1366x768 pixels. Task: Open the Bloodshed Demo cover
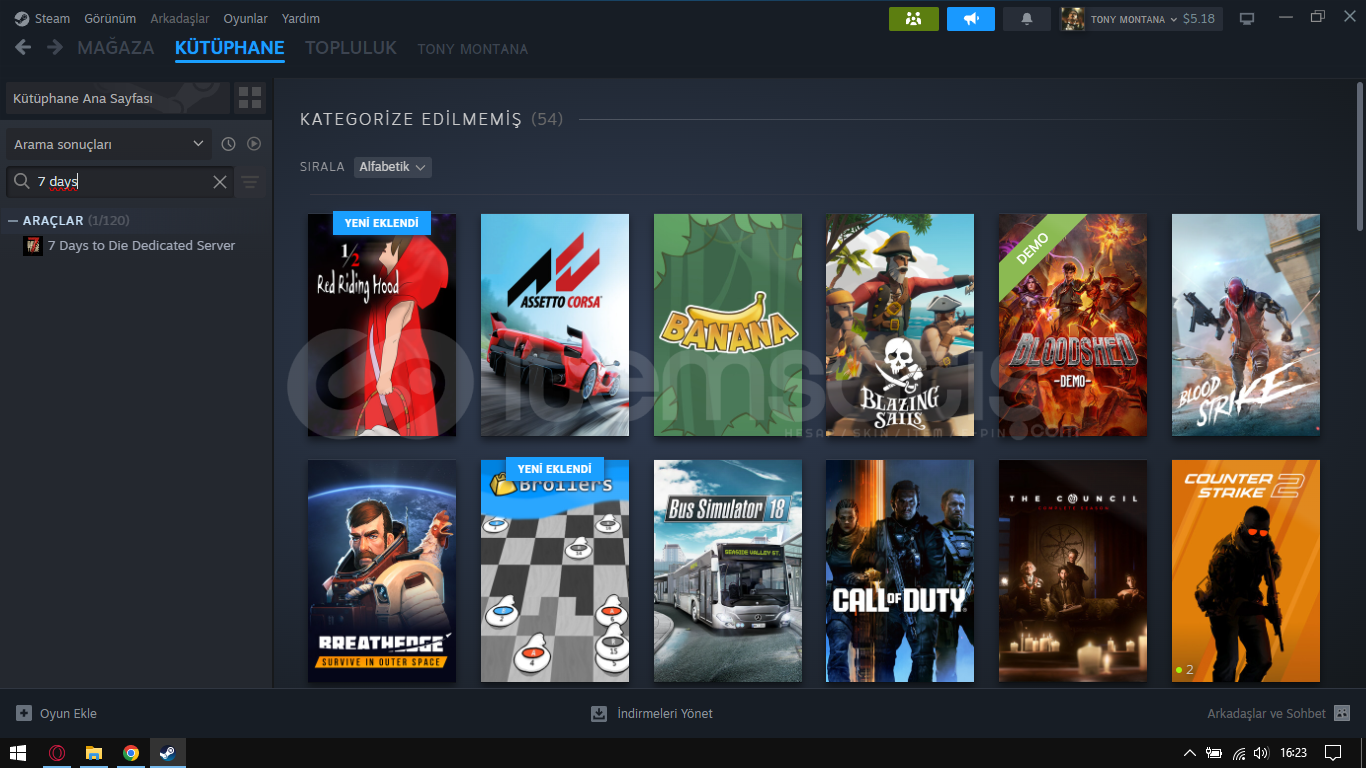[1073, 325]
